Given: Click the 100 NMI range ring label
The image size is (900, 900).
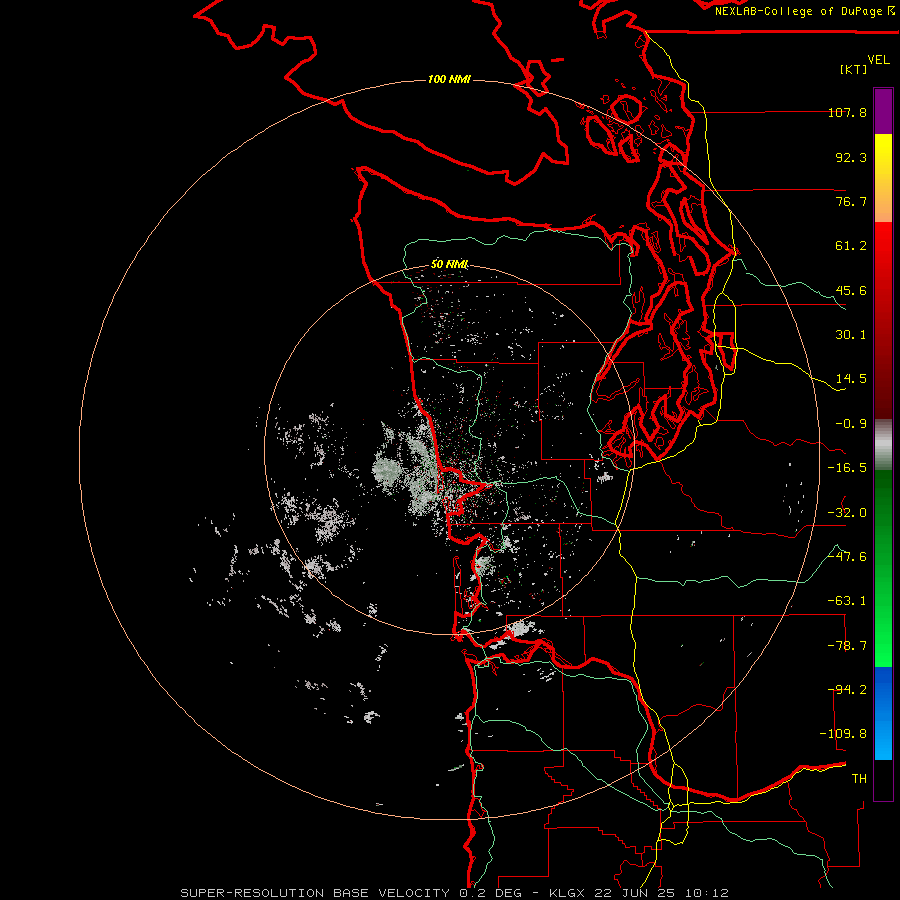Looking at the screenshot, I should coord(449,79).
